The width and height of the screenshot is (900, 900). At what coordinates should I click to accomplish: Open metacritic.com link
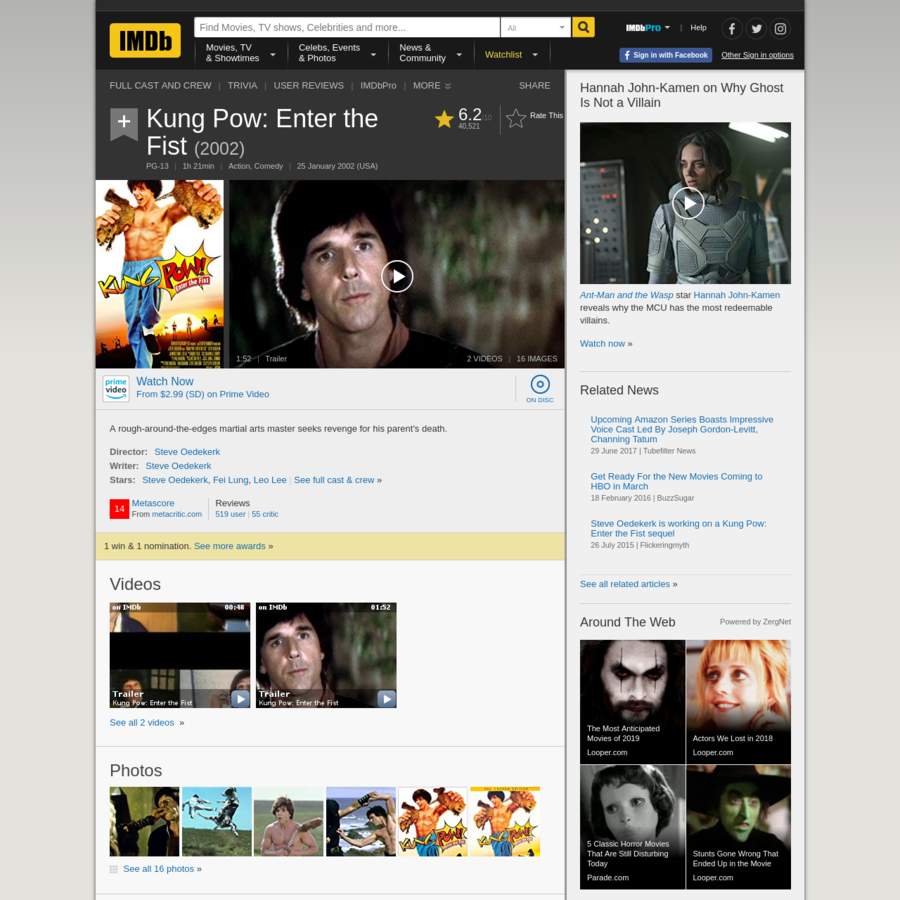[177, 514]
